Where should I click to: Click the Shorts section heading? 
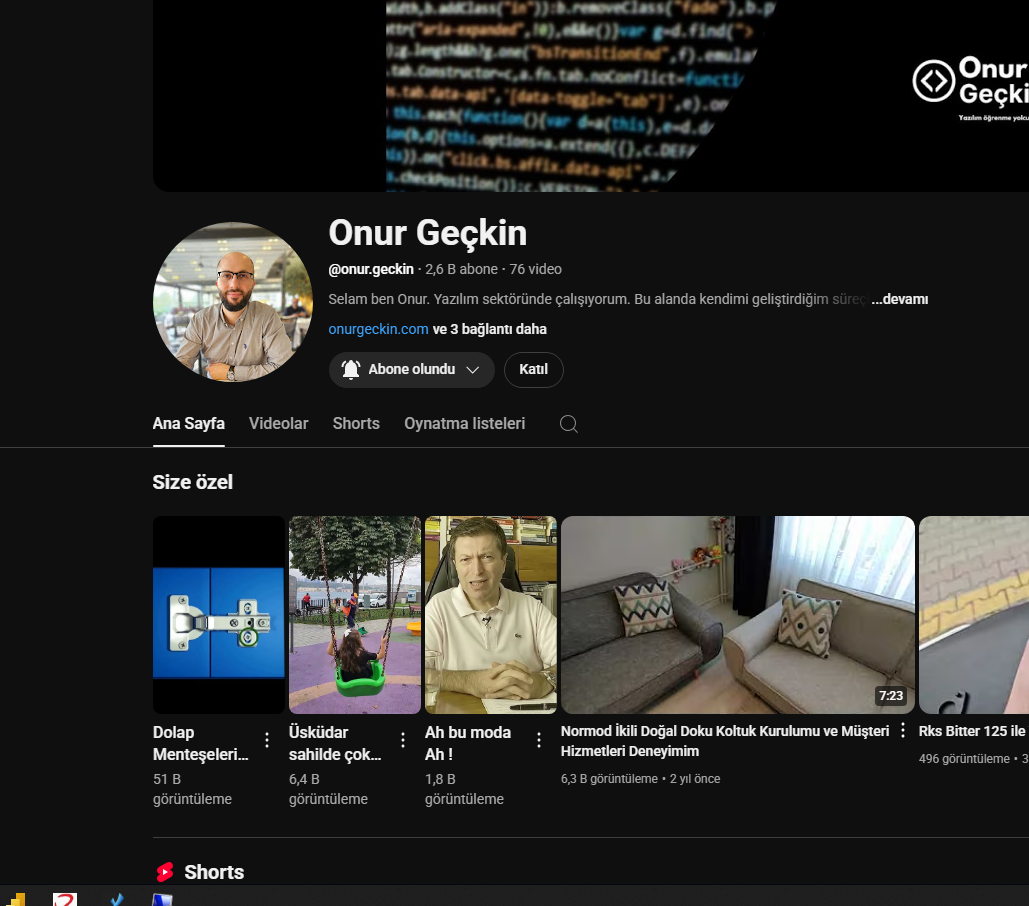tap(214, 872)
